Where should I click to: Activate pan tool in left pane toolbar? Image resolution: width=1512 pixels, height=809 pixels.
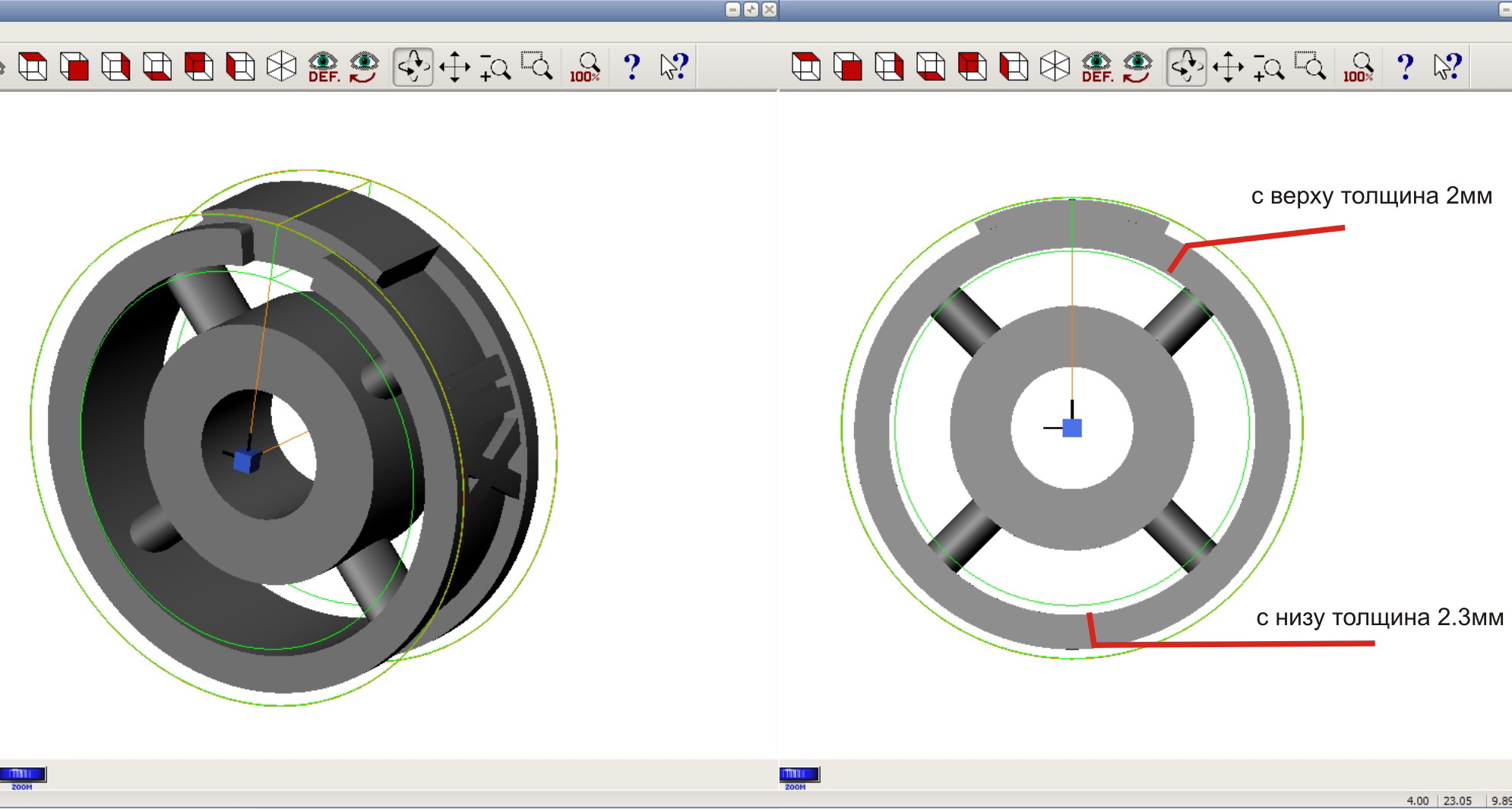[x=454, y=67]
